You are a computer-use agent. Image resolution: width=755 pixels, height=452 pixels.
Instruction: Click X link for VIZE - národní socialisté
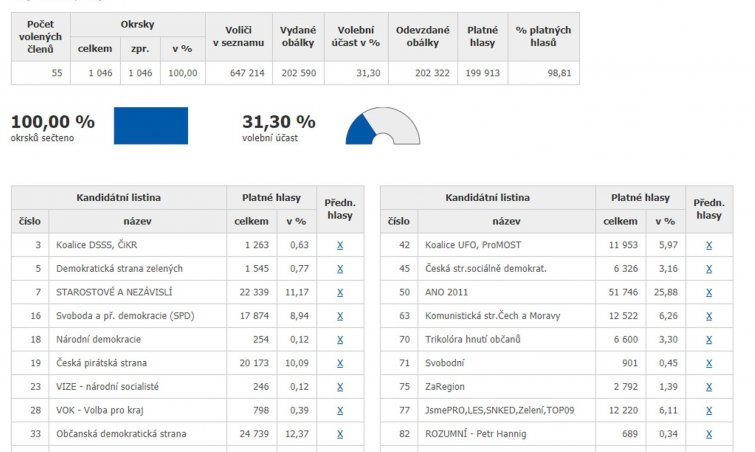click(340, 387)
